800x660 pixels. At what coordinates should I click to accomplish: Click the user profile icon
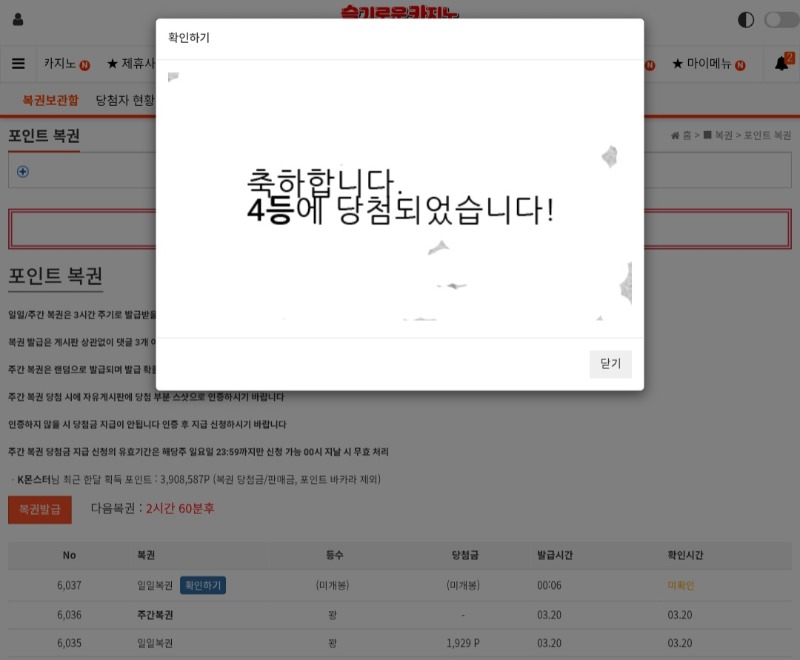coord(18,20)
